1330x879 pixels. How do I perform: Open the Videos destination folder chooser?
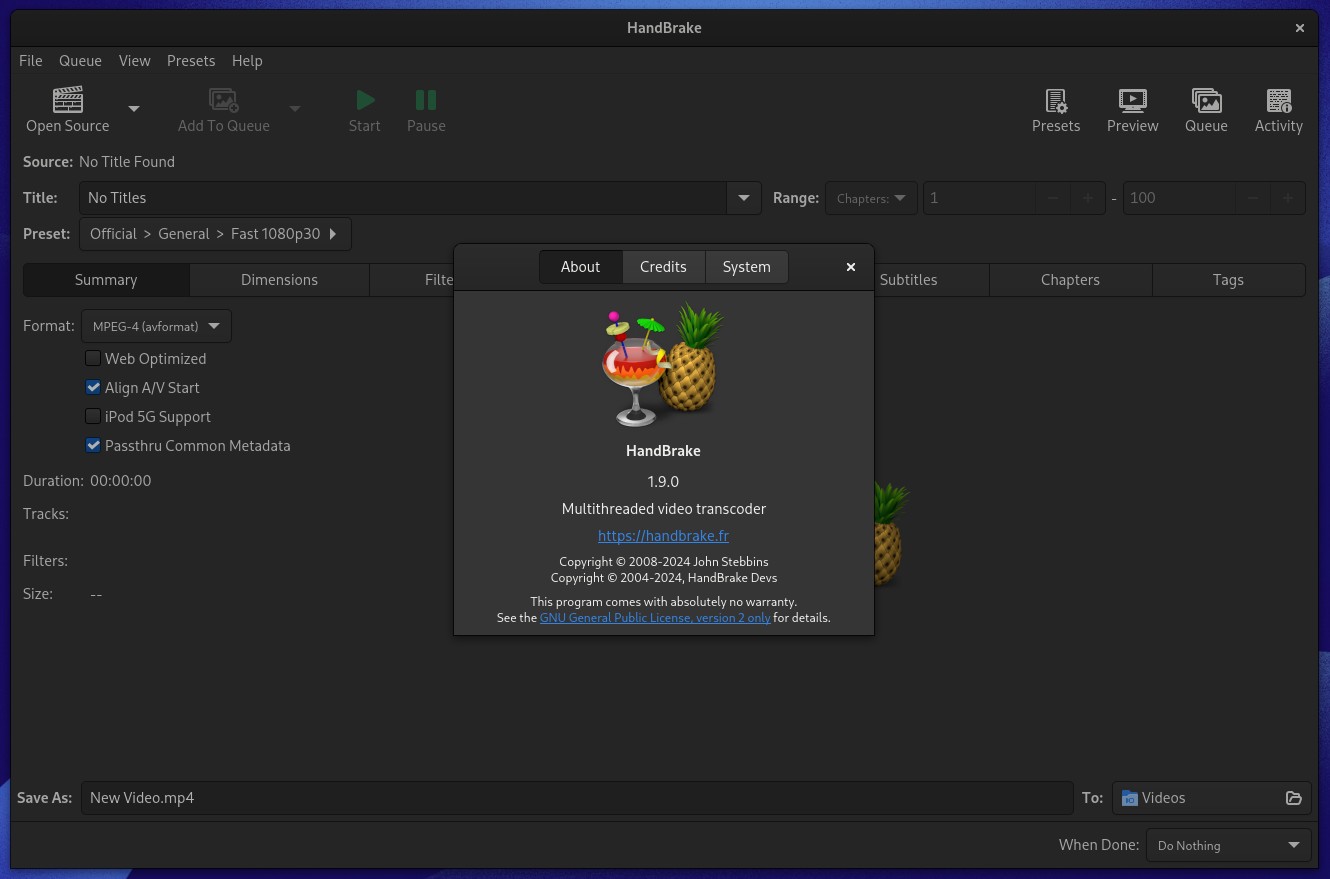[1210, 798]
